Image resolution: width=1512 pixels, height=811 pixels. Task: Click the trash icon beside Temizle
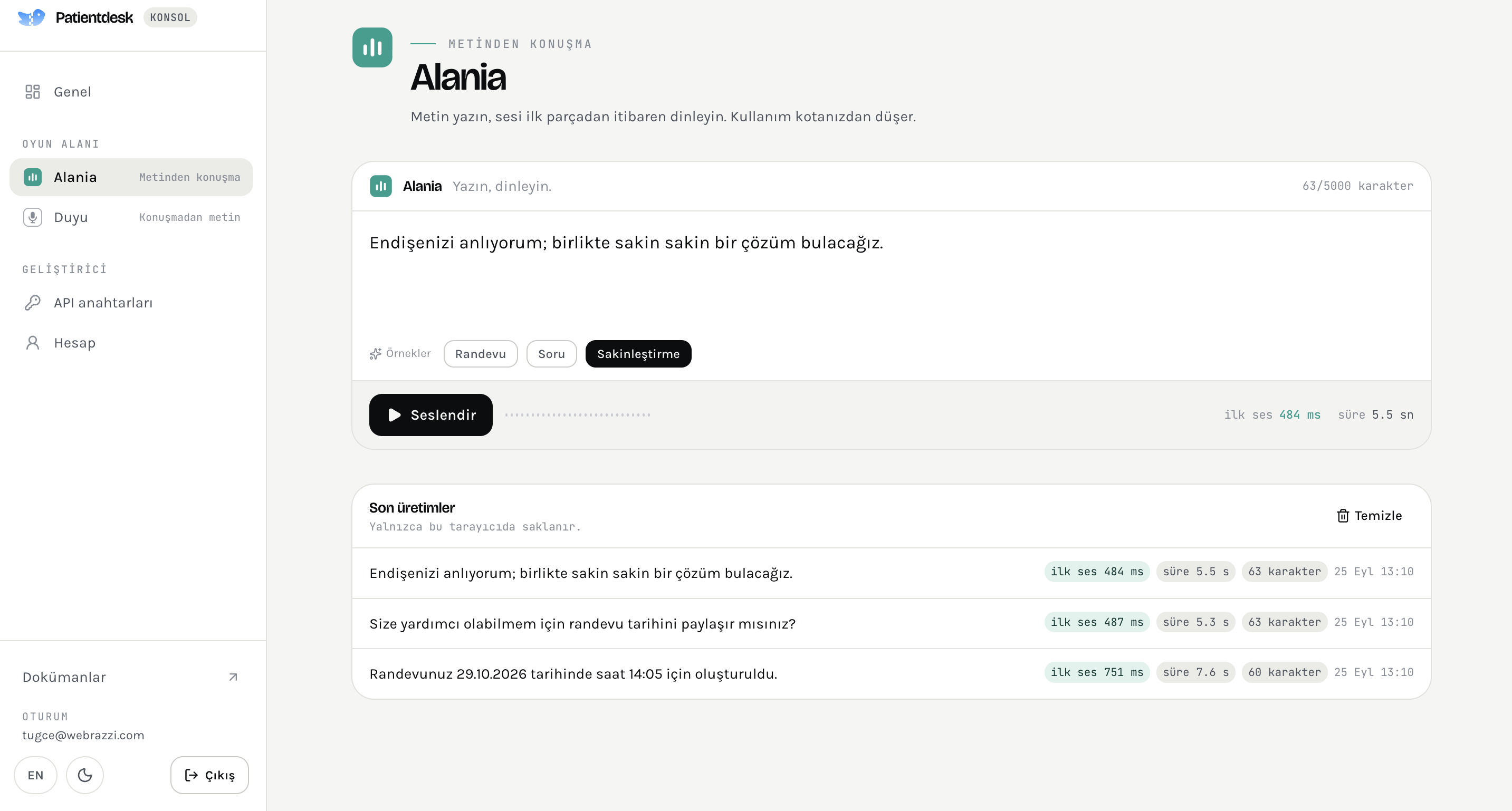pyautogui.click(x=1342, y=516)
